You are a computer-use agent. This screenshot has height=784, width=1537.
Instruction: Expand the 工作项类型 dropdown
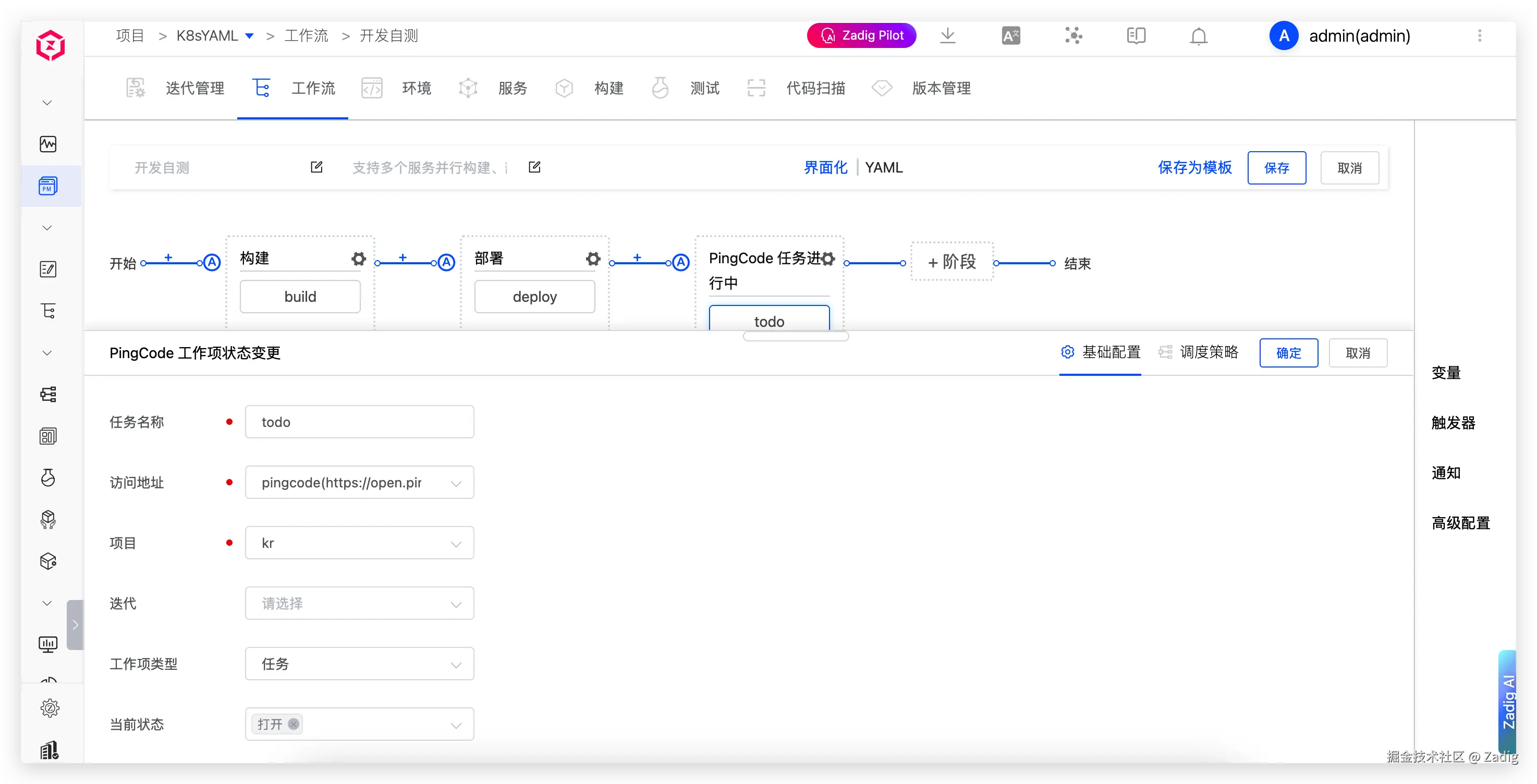(359, 664)
